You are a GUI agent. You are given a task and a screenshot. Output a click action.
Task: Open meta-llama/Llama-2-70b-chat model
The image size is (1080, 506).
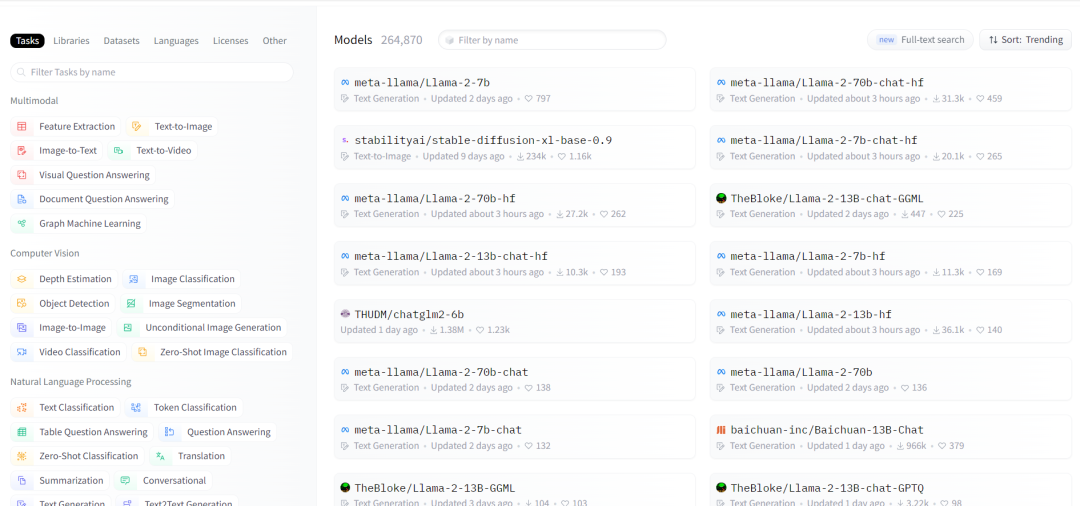(515, 379)
